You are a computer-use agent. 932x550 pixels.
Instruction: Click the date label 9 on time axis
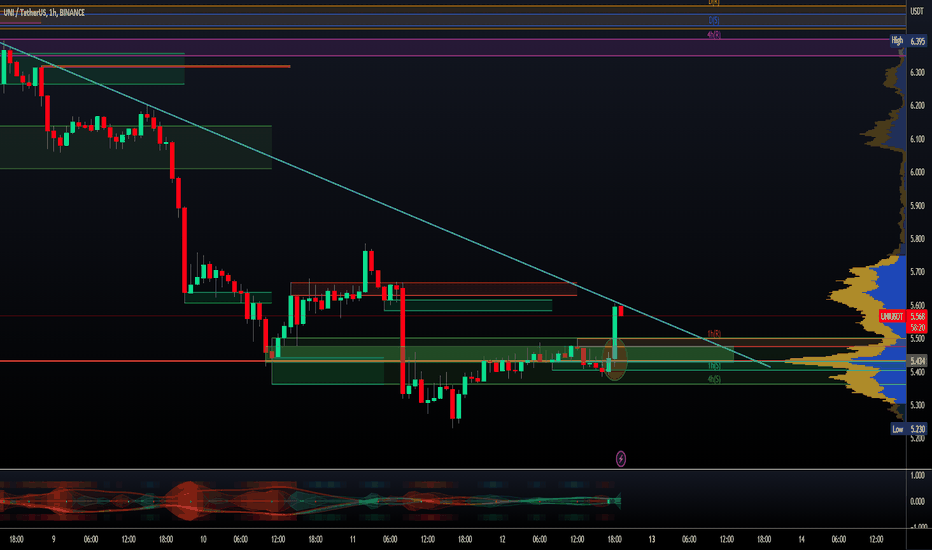(x=53, y=539)
